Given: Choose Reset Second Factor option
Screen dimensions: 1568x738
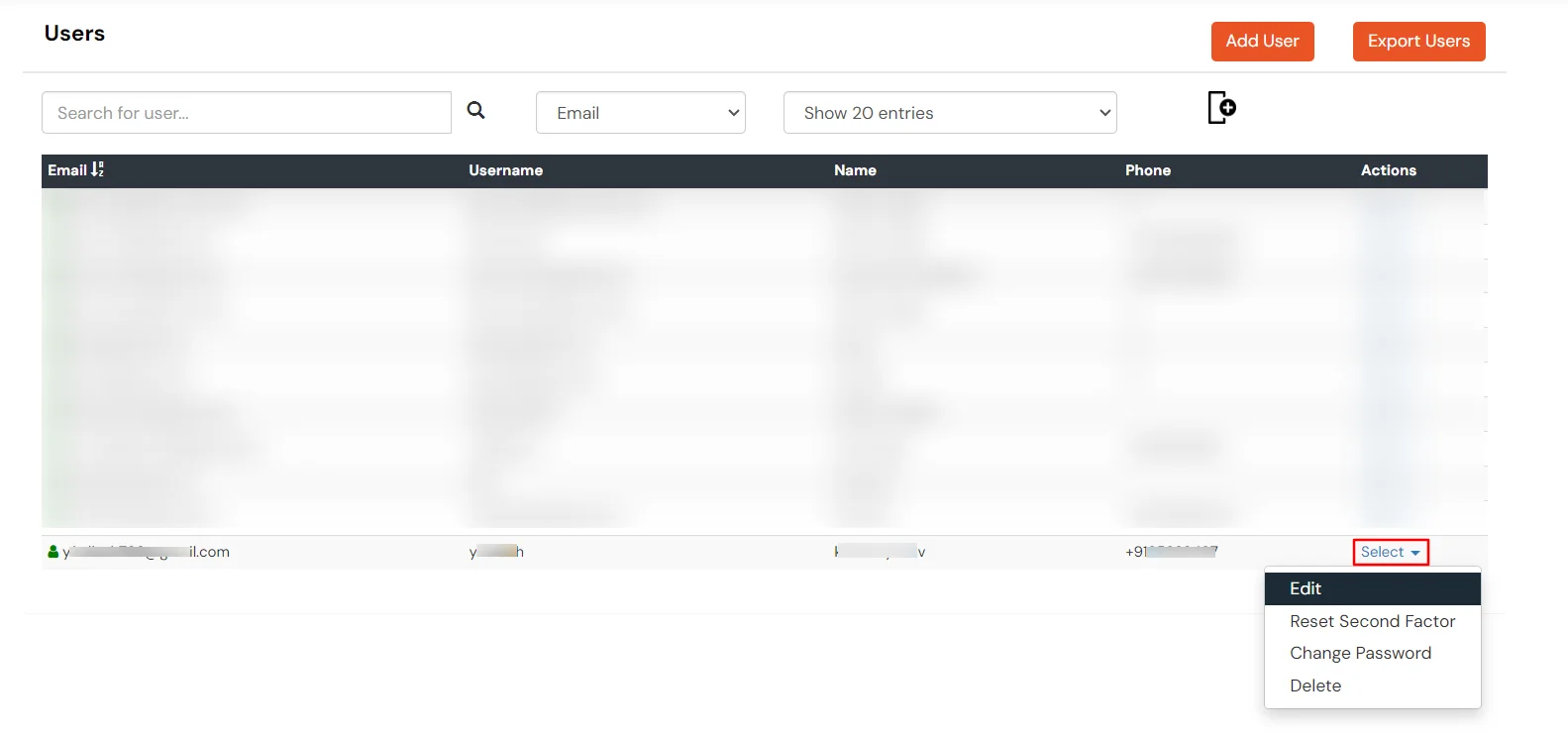Looking at the screenshot, I should tap(1372, 621).
